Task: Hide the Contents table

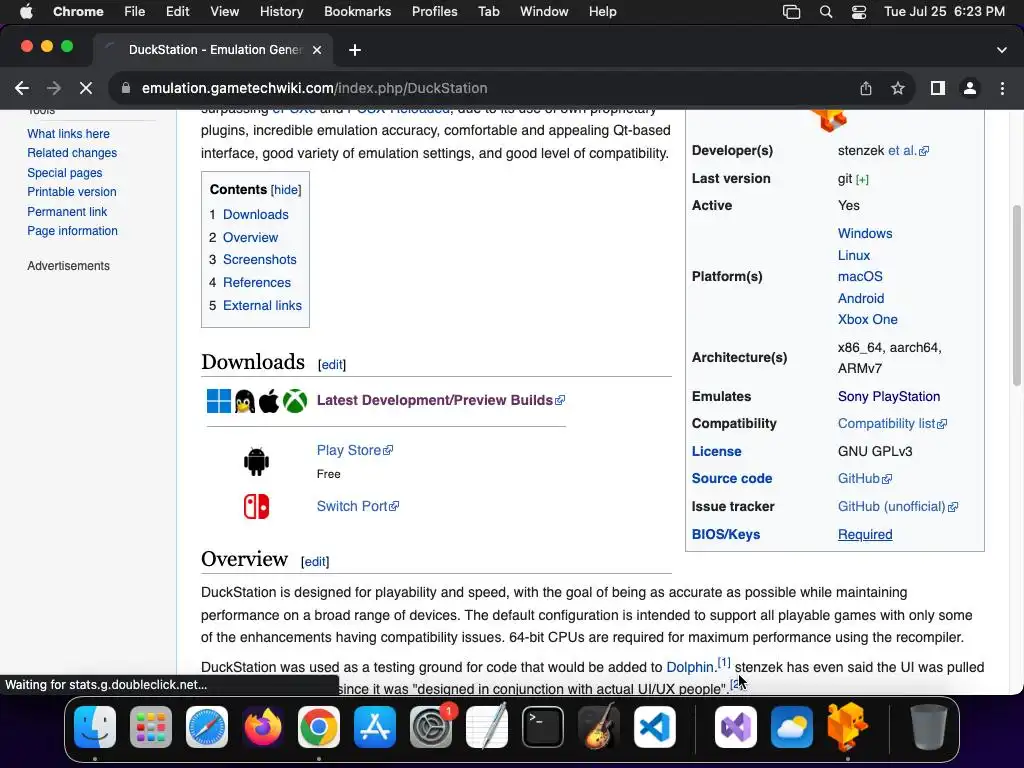Action: (286, 190)
